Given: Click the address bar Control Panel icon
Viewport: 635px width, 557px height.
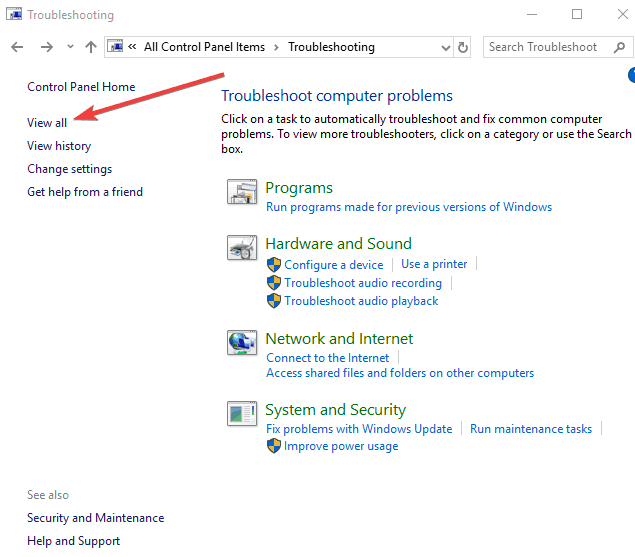Looking at the screenshot, I should point(115,47).
